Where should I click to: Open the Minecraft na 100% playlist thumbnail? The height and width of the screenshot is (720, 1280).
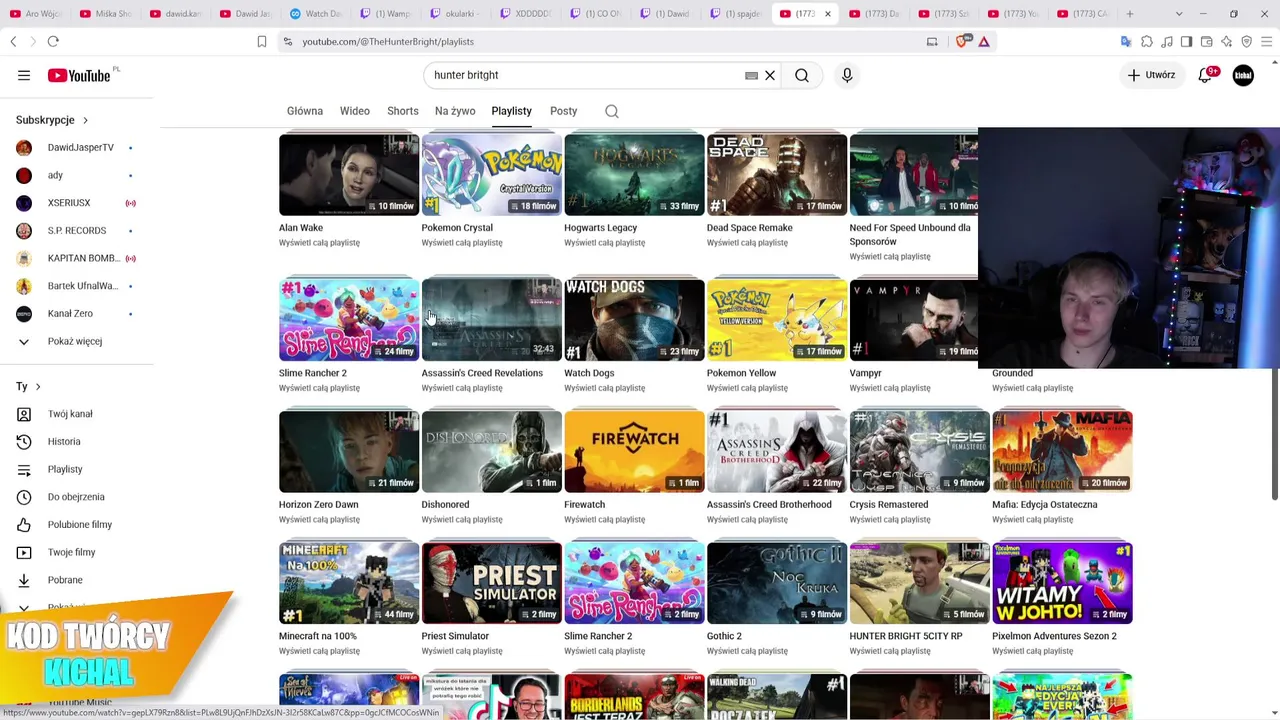coord(349,583)
